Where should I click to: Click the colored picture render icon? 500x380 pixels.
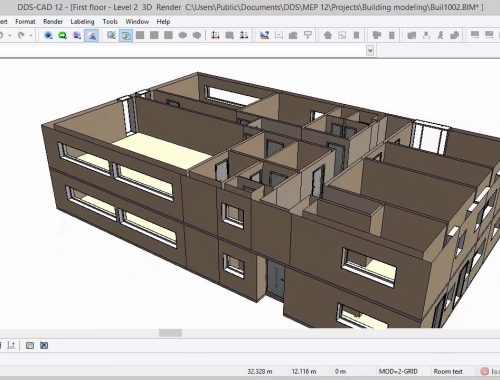pos(264,35)
